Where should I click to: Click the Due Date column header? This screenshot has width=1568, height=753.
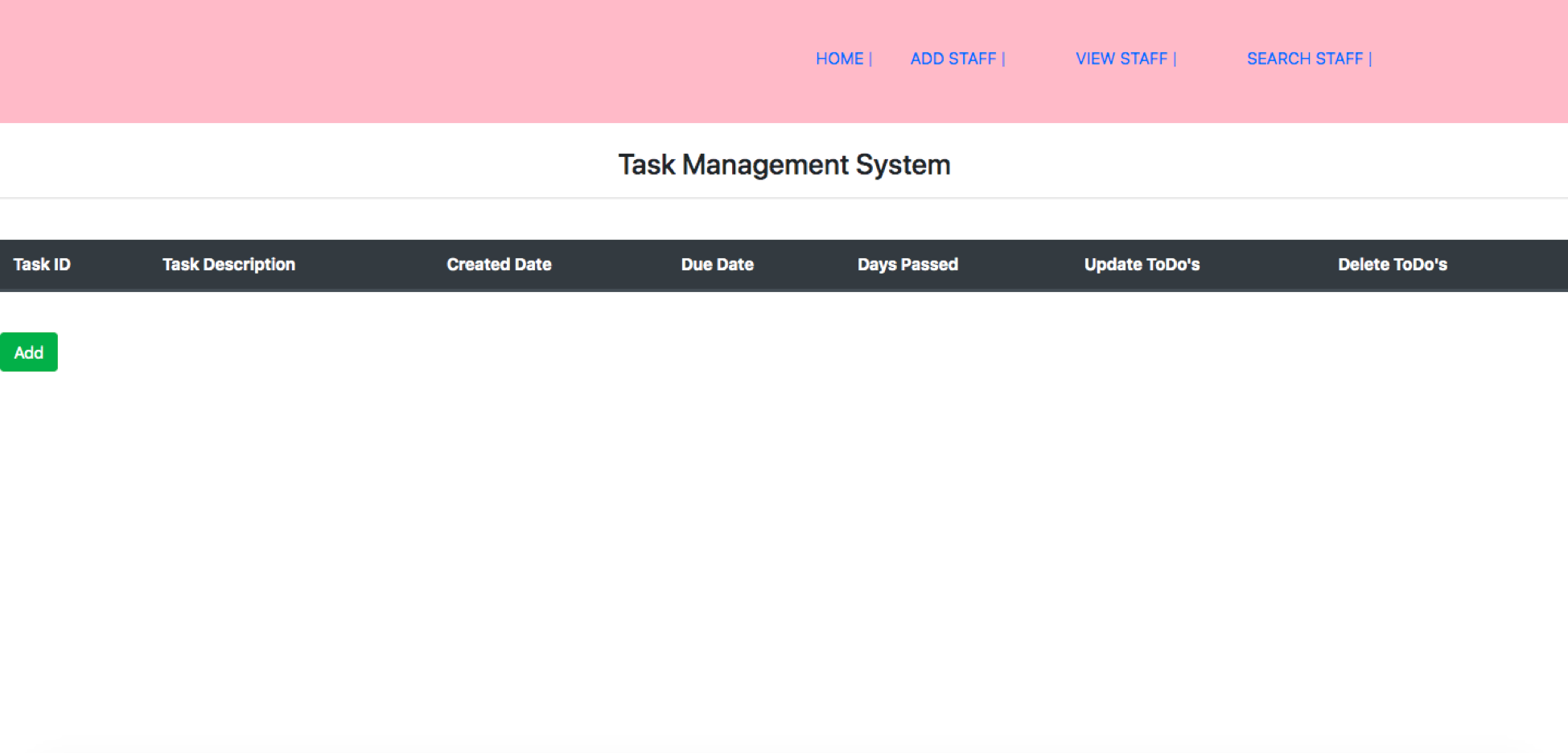717,264
